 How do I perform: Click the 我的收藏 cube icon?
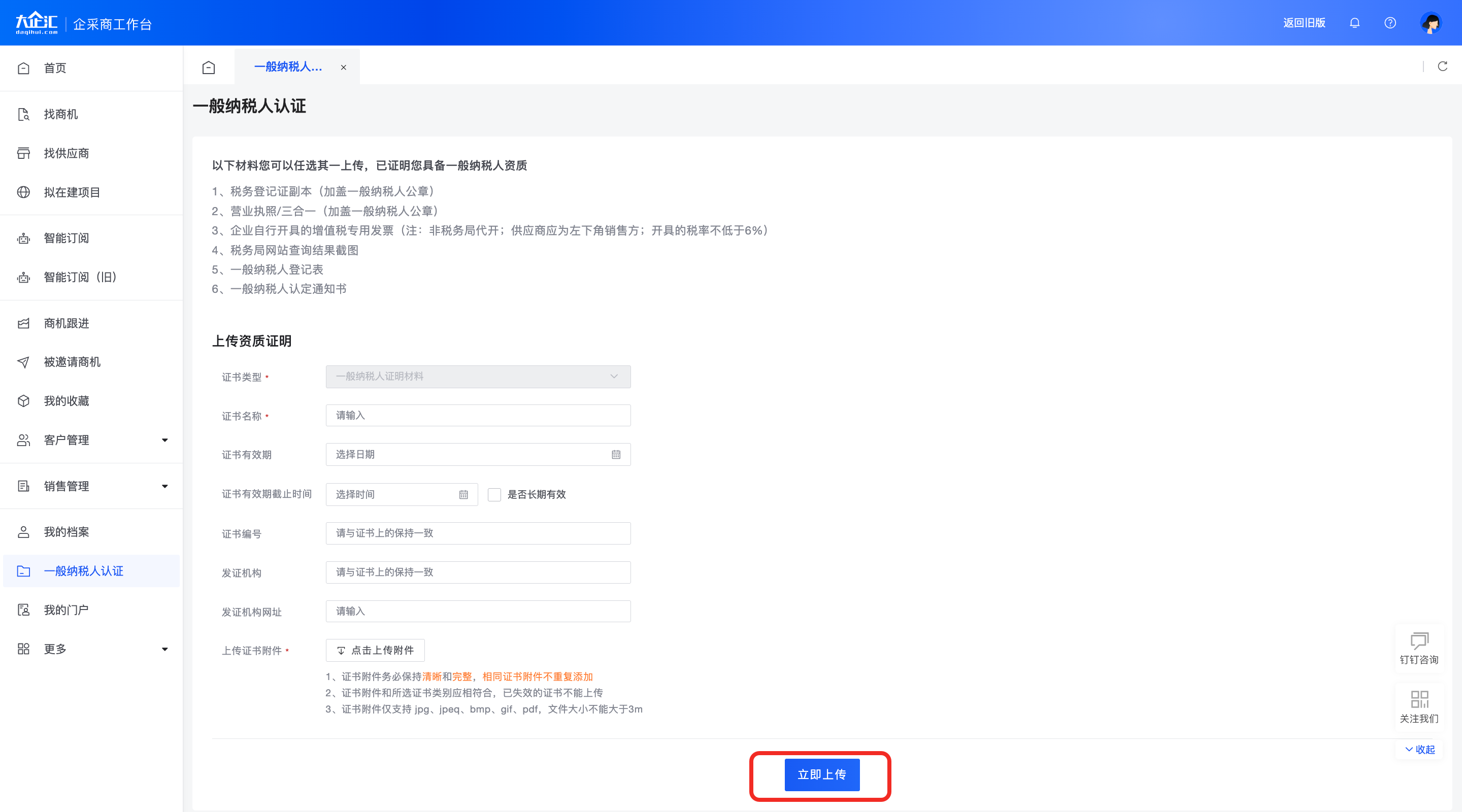click(23, 401)
